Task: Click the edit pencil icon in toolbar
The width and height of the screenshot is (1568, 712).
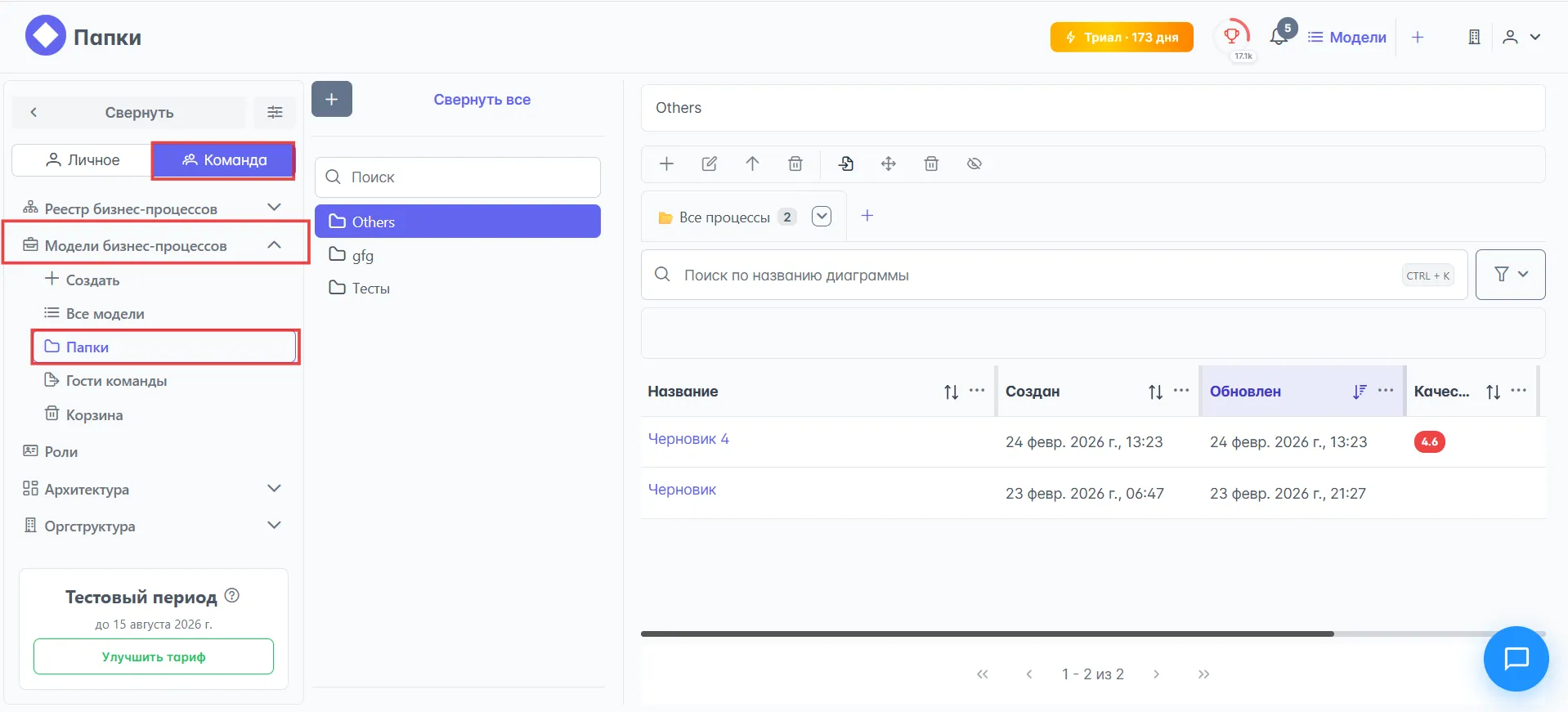Action: [x=709, y=163]
